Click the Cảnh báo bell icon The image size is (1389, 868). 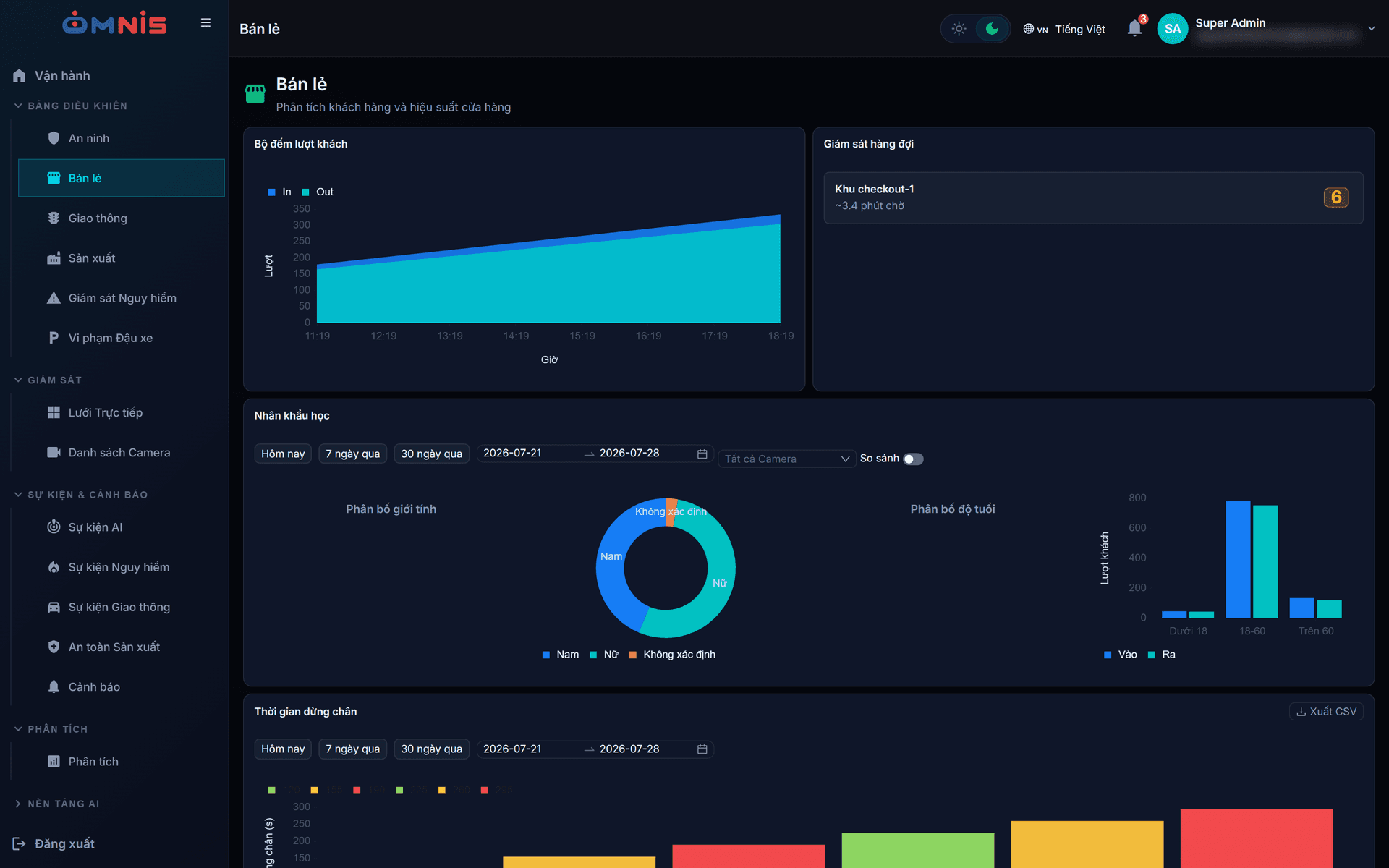coord(54,686)
